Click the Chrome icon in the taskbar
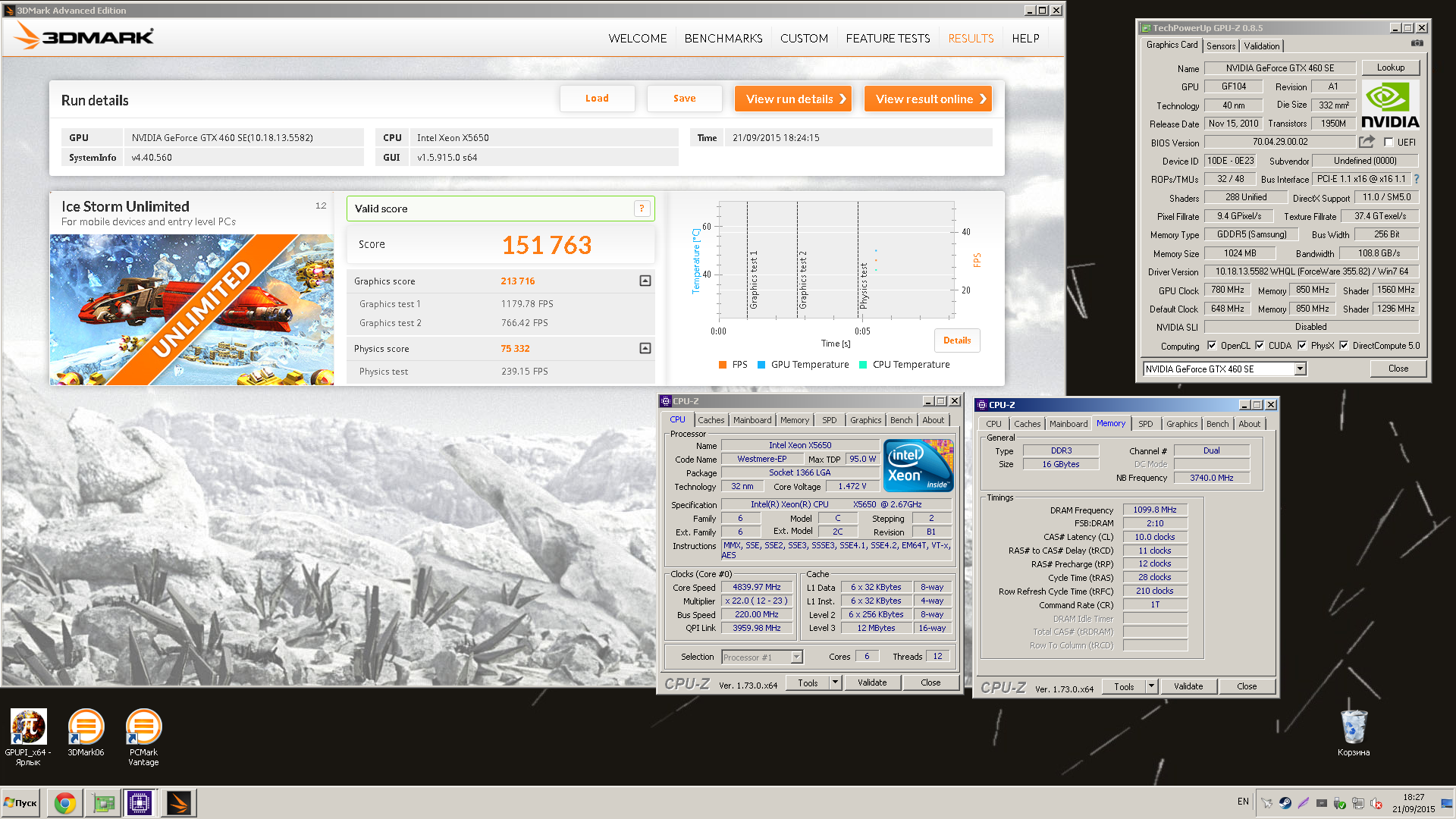This screenshot has width=1456, height=819. [65, 803]
